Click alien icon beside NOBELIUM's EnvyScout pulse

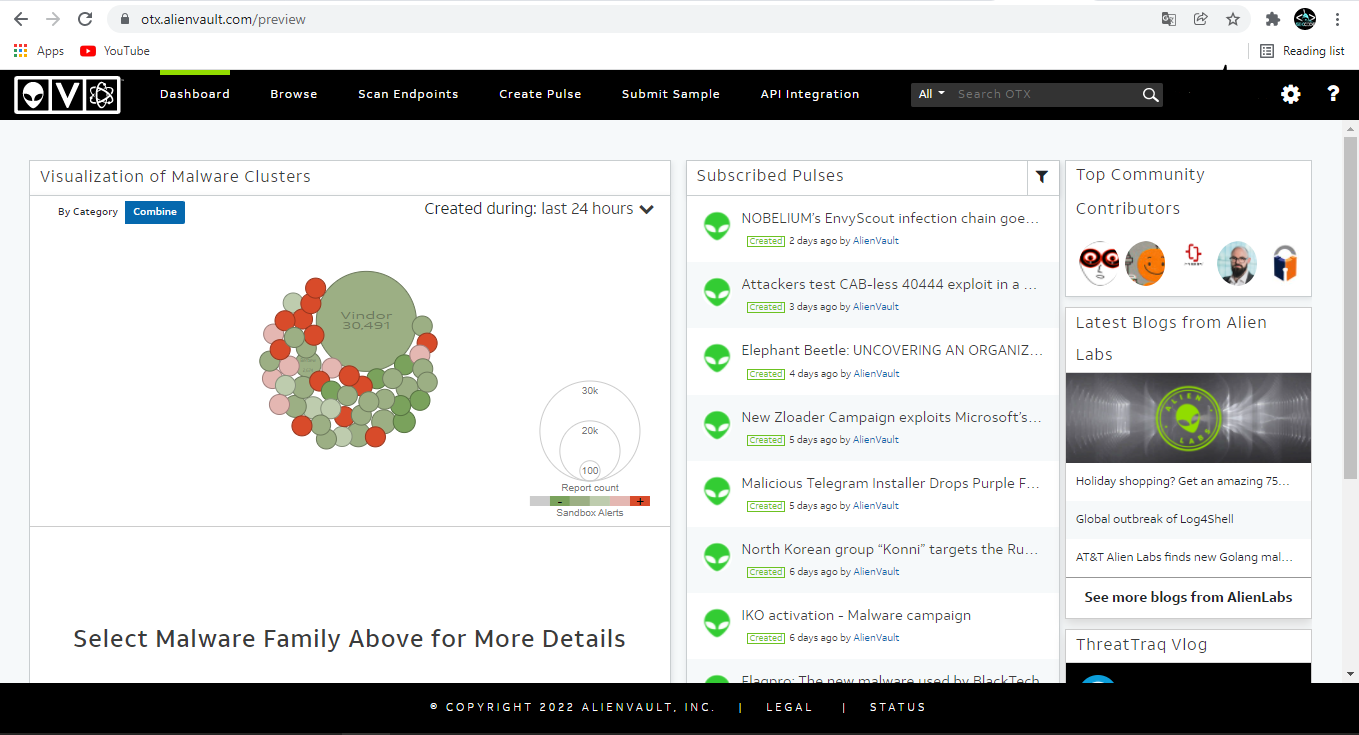[x=717, y=226]
